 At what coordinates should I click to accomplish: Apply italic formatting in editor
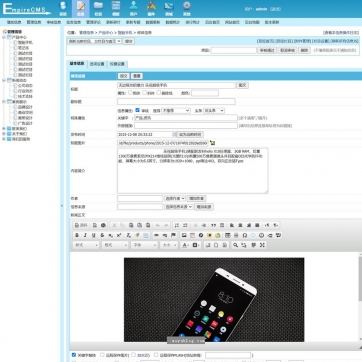[x=85, y=235]
